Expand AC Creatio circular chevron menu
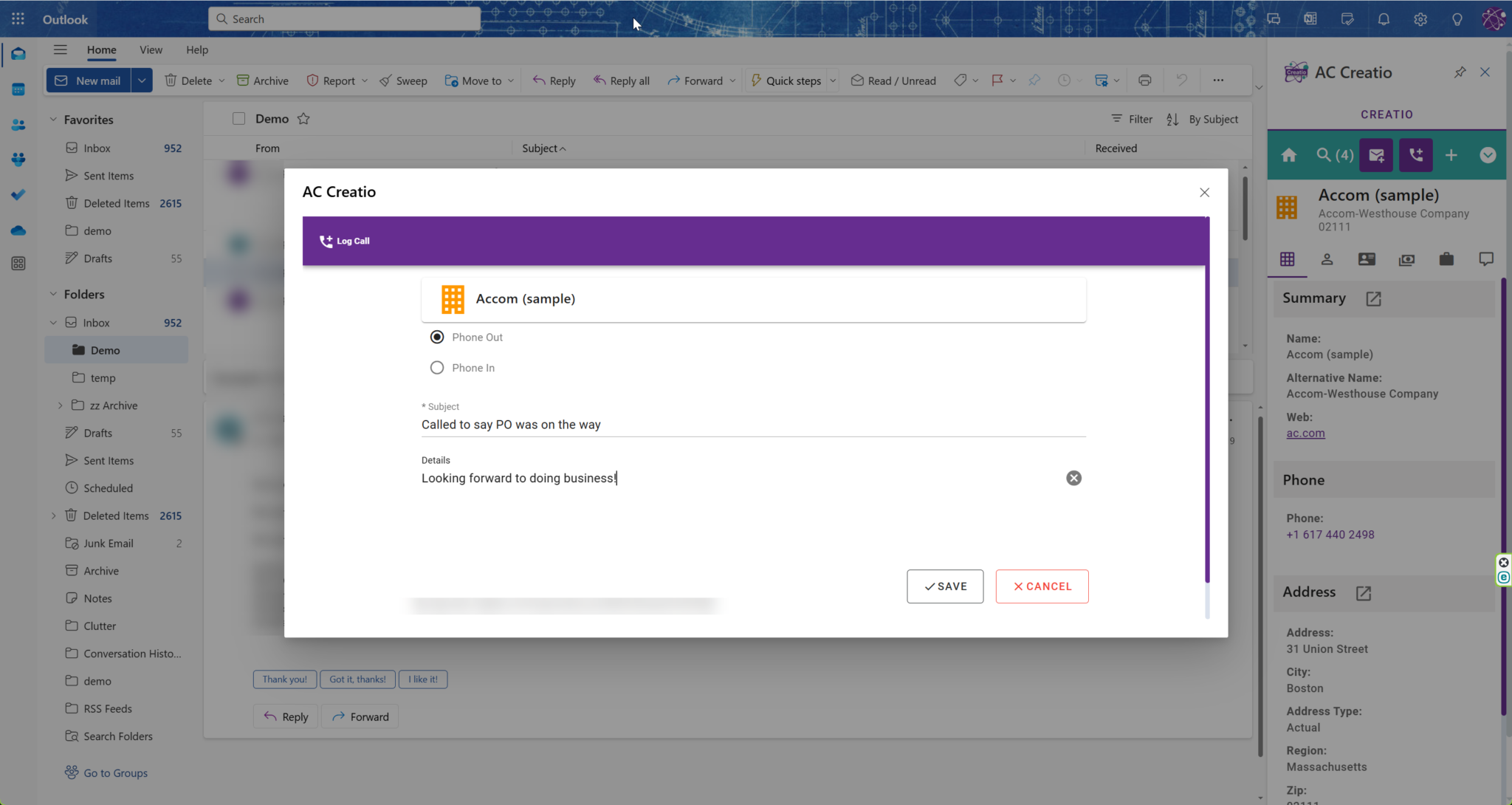This screenshot has width=1512, height=805. [x=1488, y=155]
